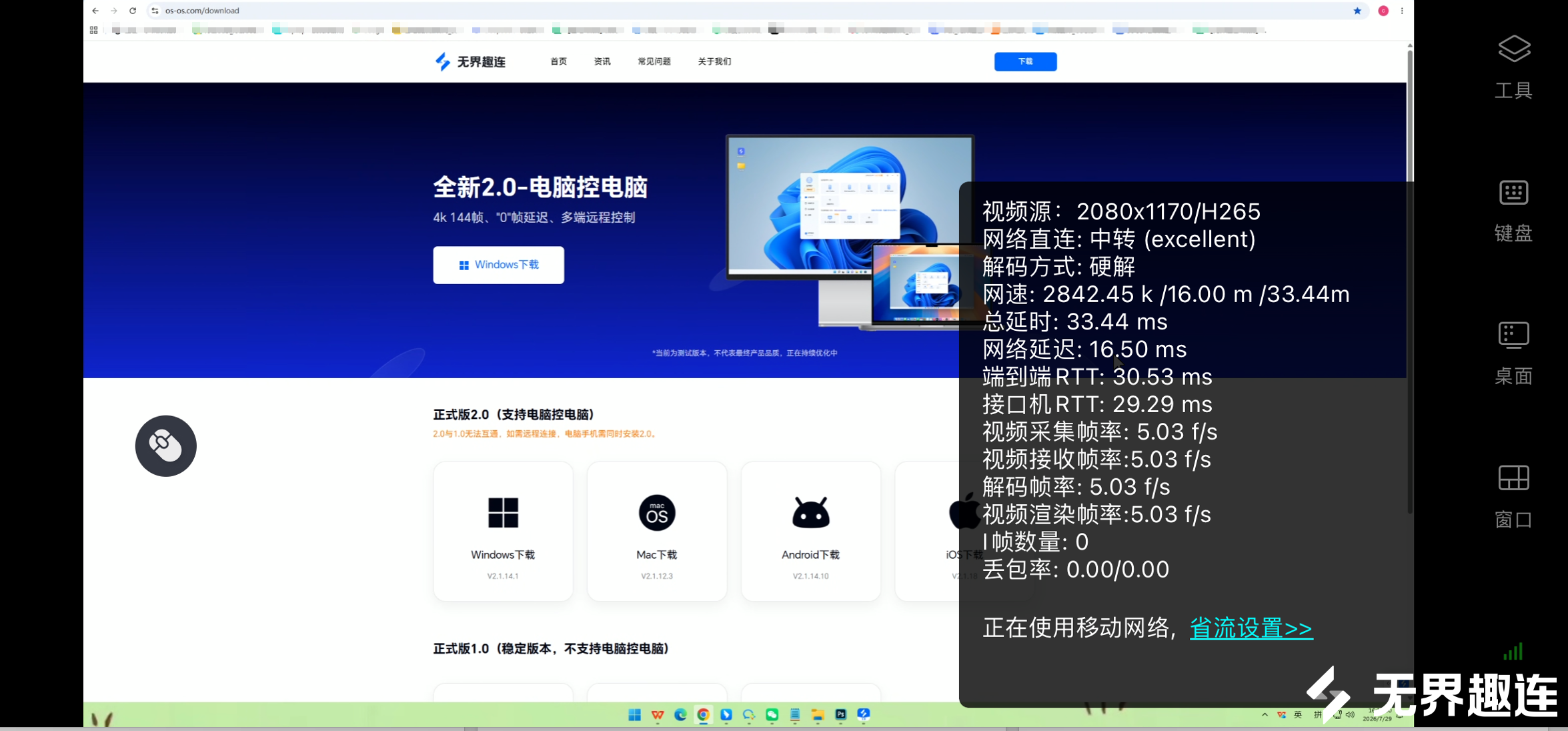Click the hero monitor illustration
This screenshot has height=731, width=1568.
point(848,230)
